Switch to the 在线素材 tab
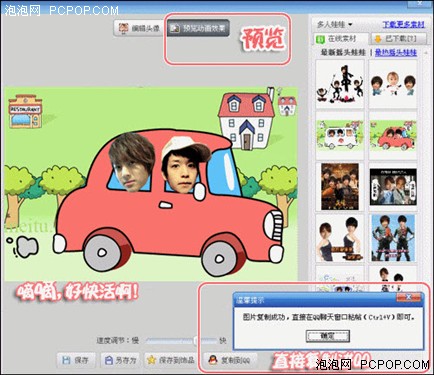 tap(340, 39)
